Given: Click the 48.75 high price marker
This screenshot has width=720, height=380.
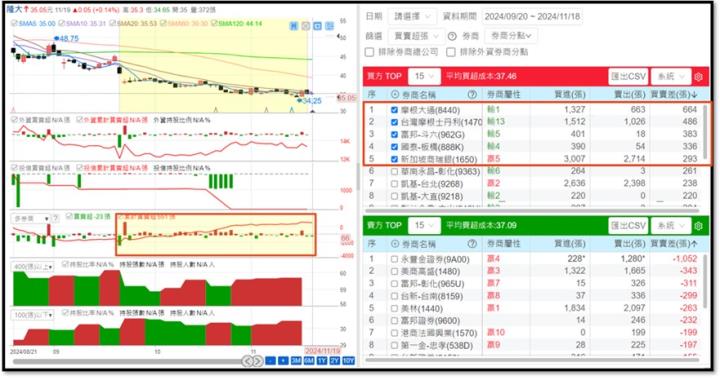Looking at the screenshot, I should (x=66, y=39).
